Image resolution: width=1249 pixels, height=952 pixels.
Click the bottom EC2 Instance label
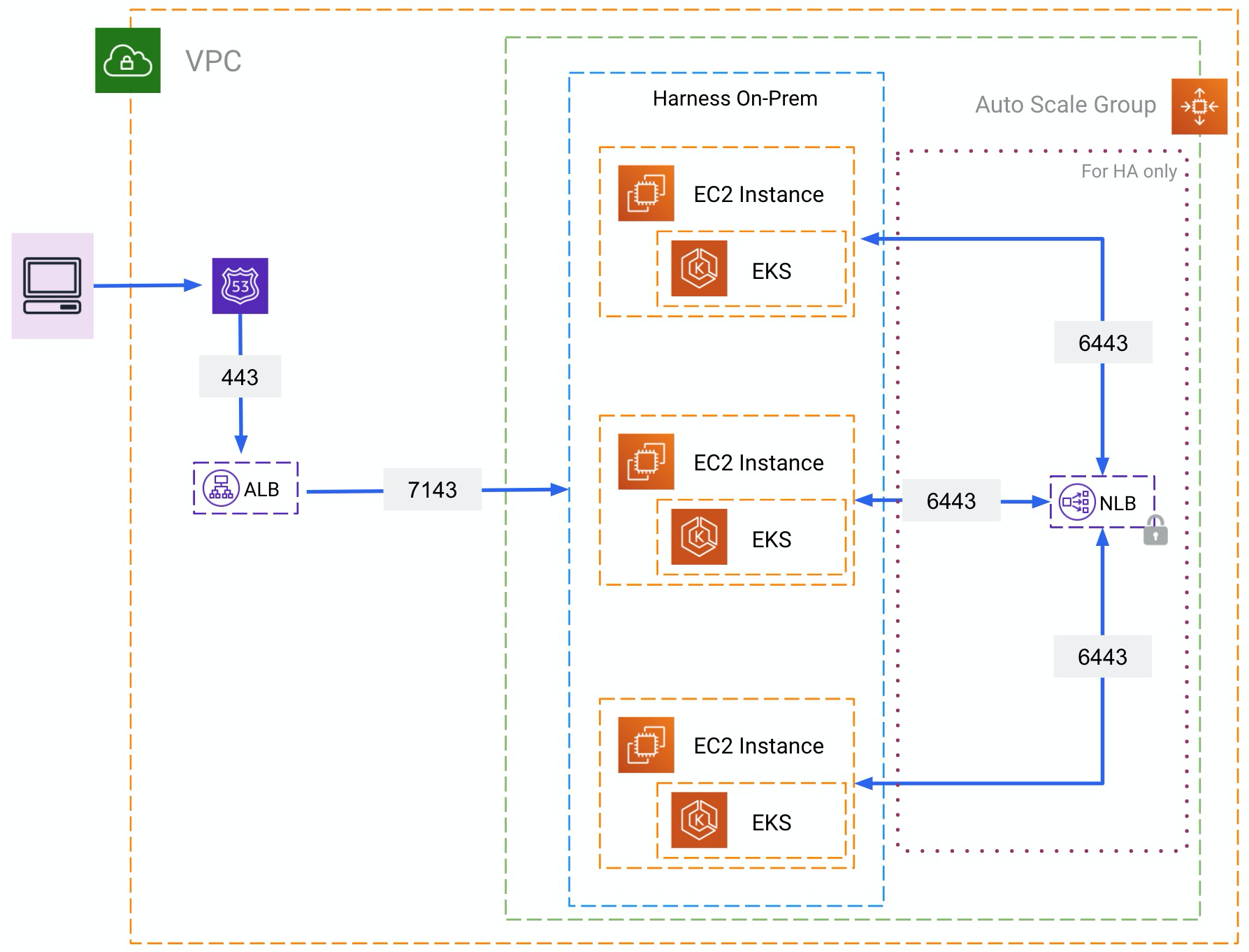[x=758, y=746]
